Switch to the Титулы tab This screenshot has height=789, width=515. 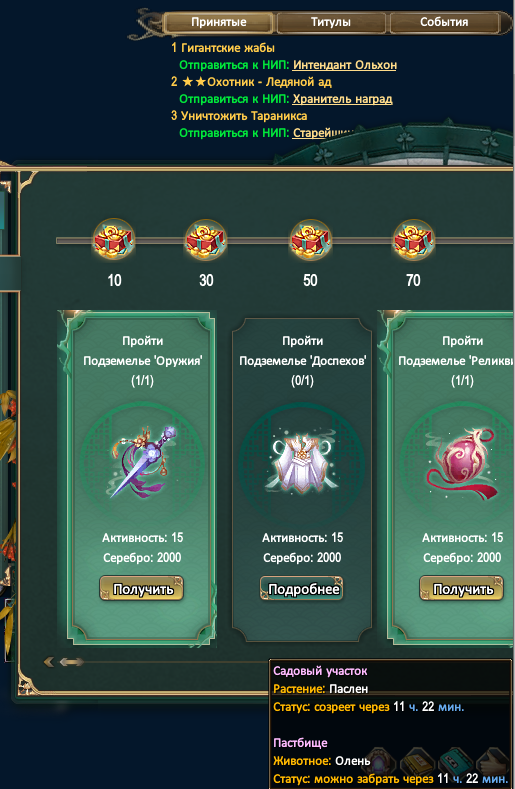pos(331,22)
